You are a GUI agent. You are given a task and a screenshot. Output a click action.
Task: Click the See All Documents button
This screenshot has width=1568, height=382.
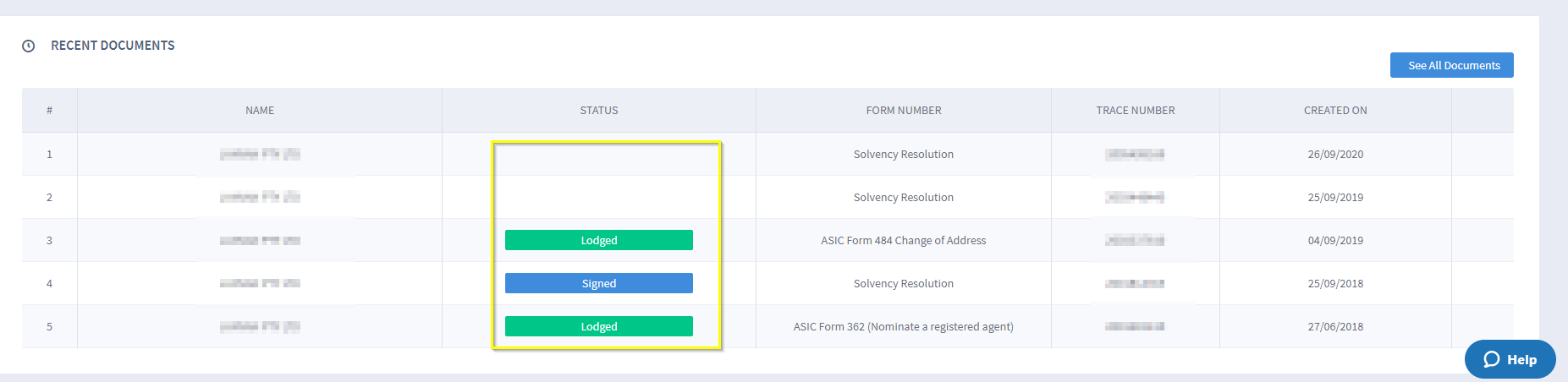coord(1452,65)
